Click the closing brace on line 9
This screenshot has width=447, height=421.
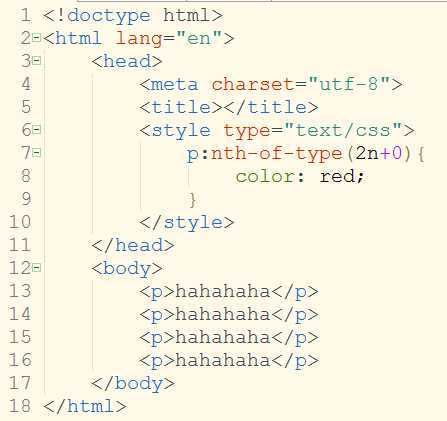(193, 199)
